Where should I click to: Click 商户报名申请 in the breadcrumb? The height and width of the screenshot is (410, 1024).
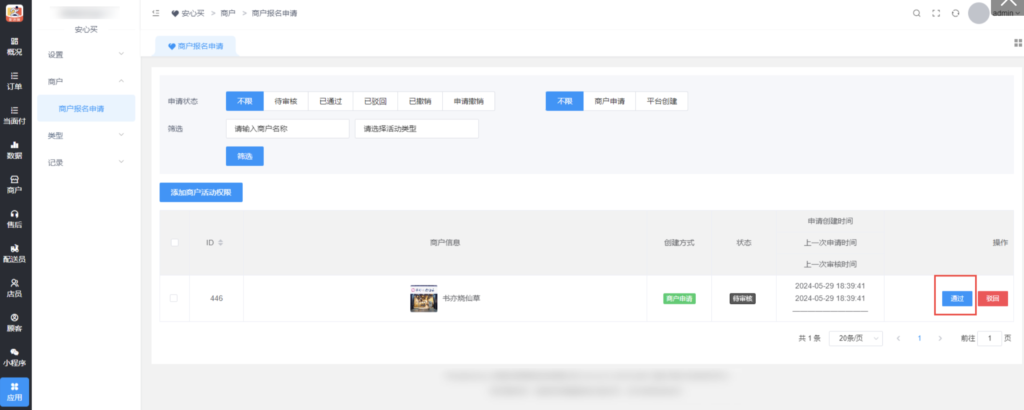[274, 13]
